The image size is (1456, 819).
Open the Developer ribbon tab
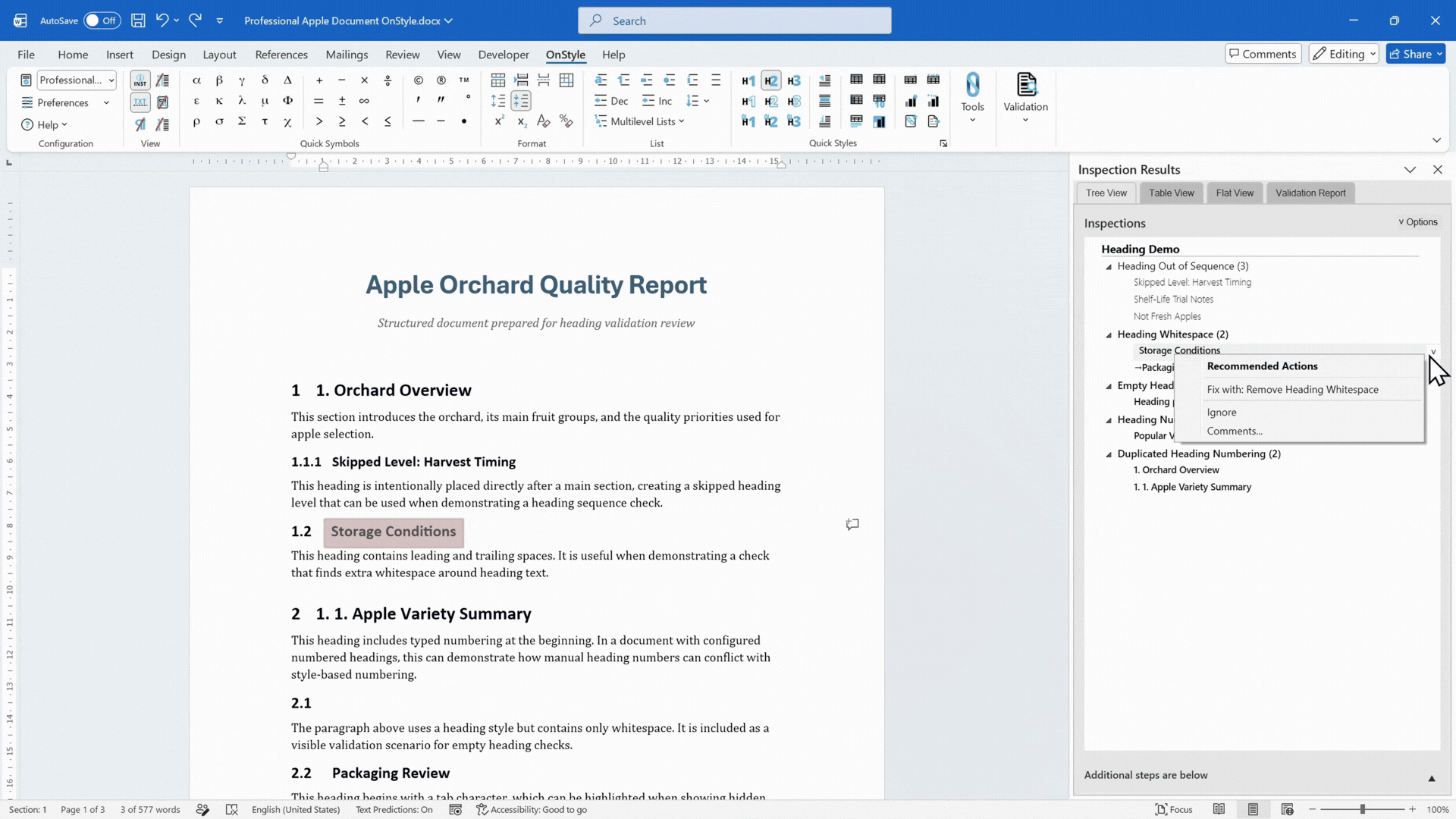[x=504, y=55]
